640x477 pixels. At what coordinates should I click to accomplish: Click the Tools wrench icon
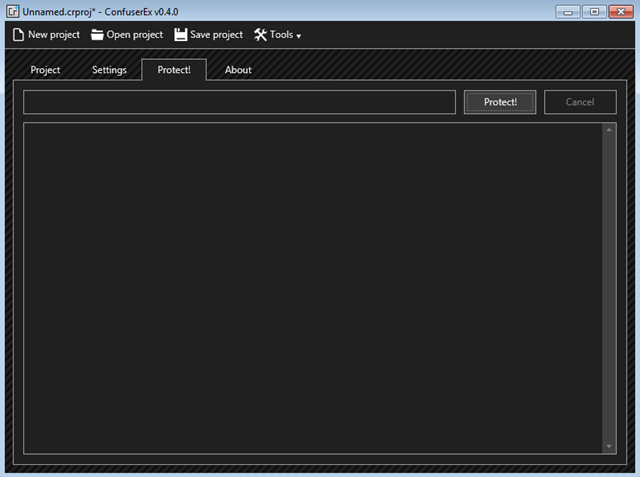(260, 35)
